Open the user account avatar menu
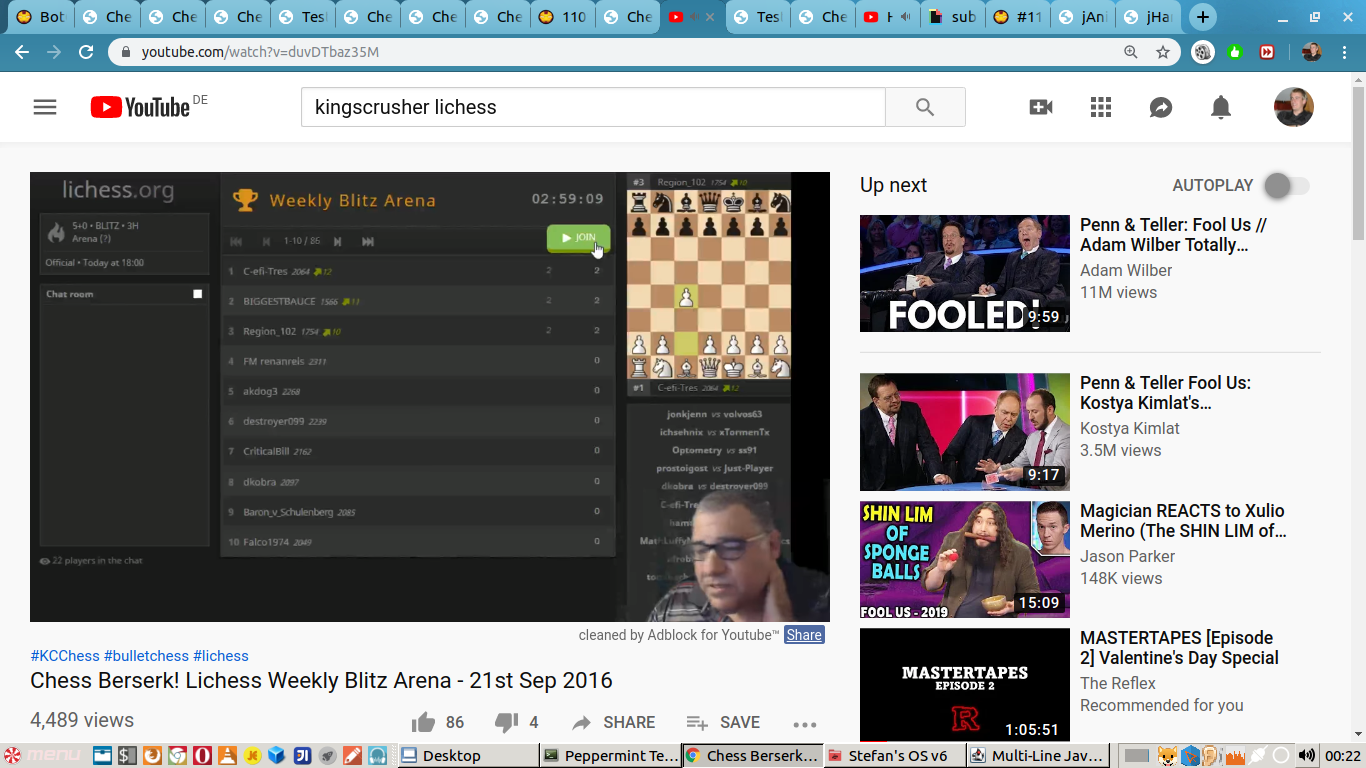This screenshot has height=768, width=1366. [1293, 107]
